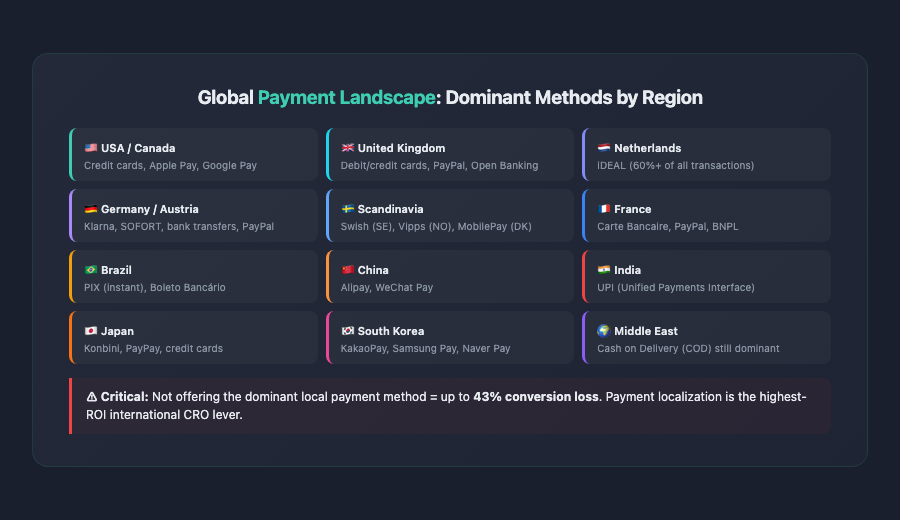
Task: Click the bold '43% conversion loss' text
Action: (x=536, y=397)
